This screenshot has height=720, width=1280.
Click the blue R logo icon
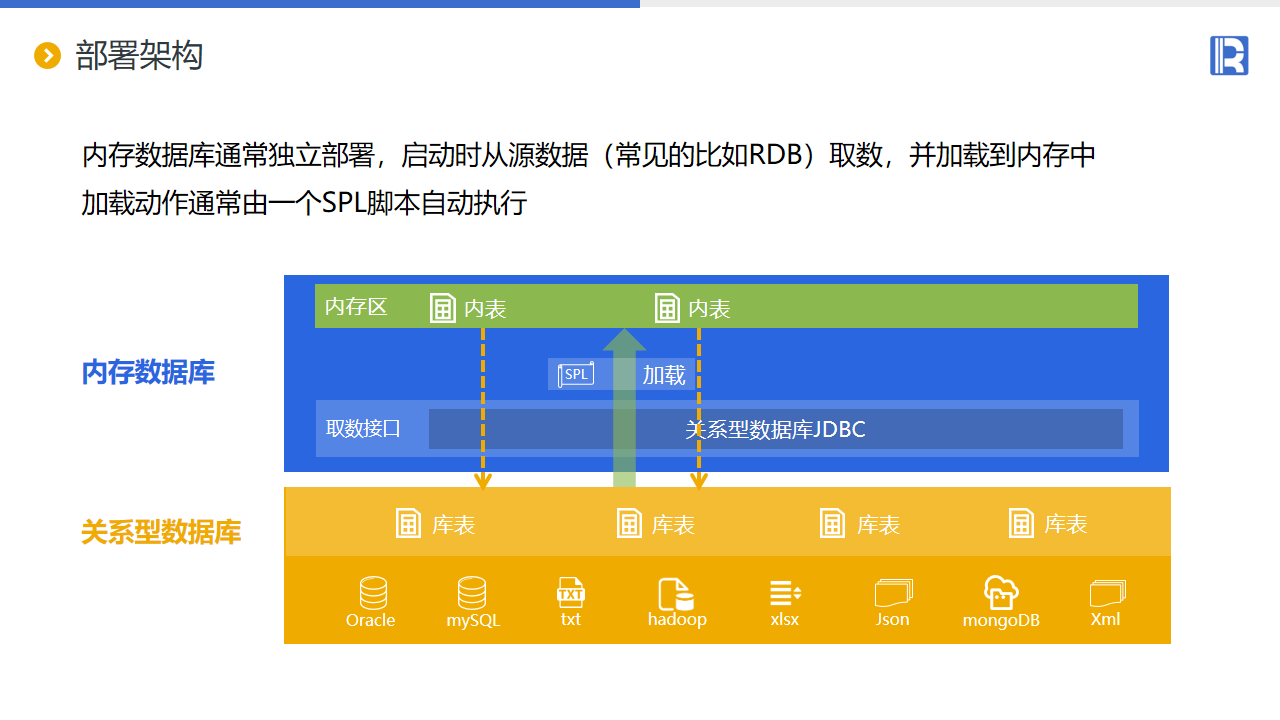point(1229,55)
